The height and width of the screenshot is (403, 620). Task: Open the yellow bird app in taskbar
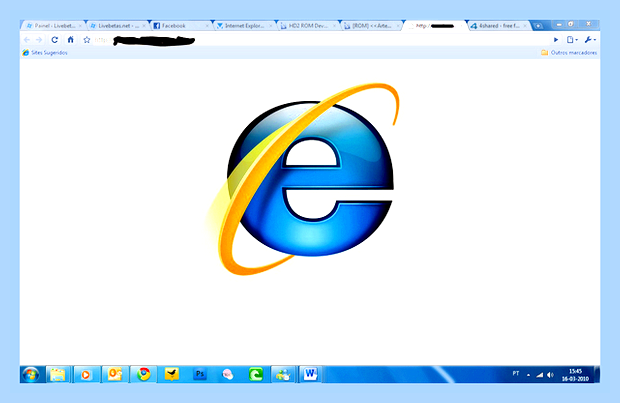pyautogui.click(x=172, y=374)
